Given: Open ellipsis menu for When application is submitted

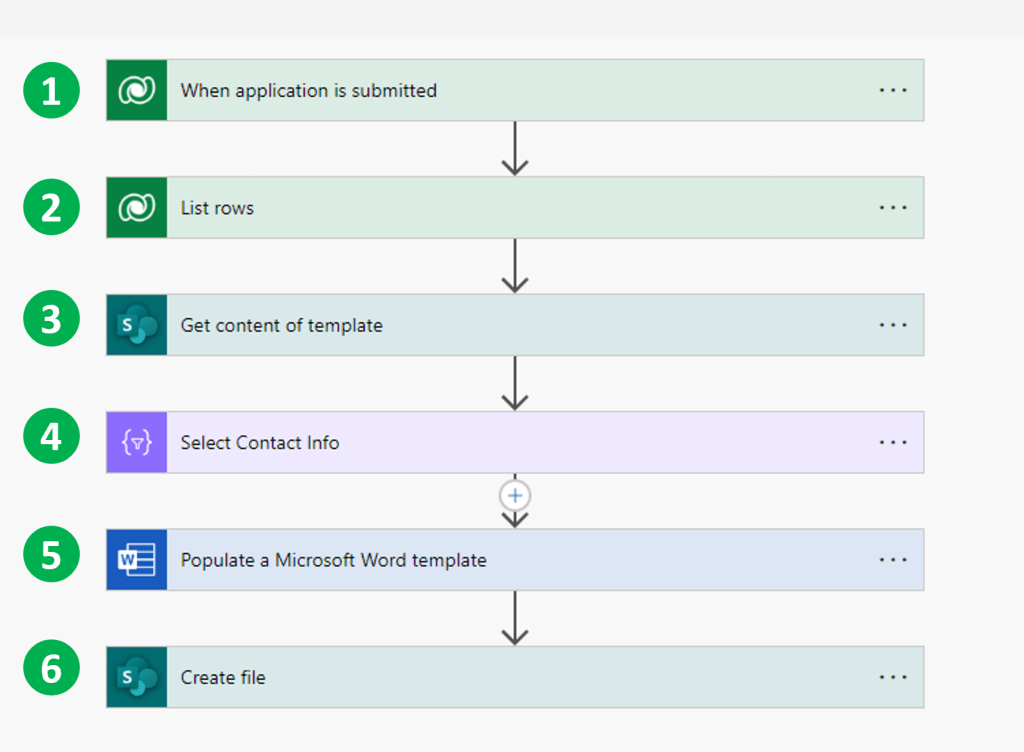Looking at the screenshot, I should pos(892,90).
